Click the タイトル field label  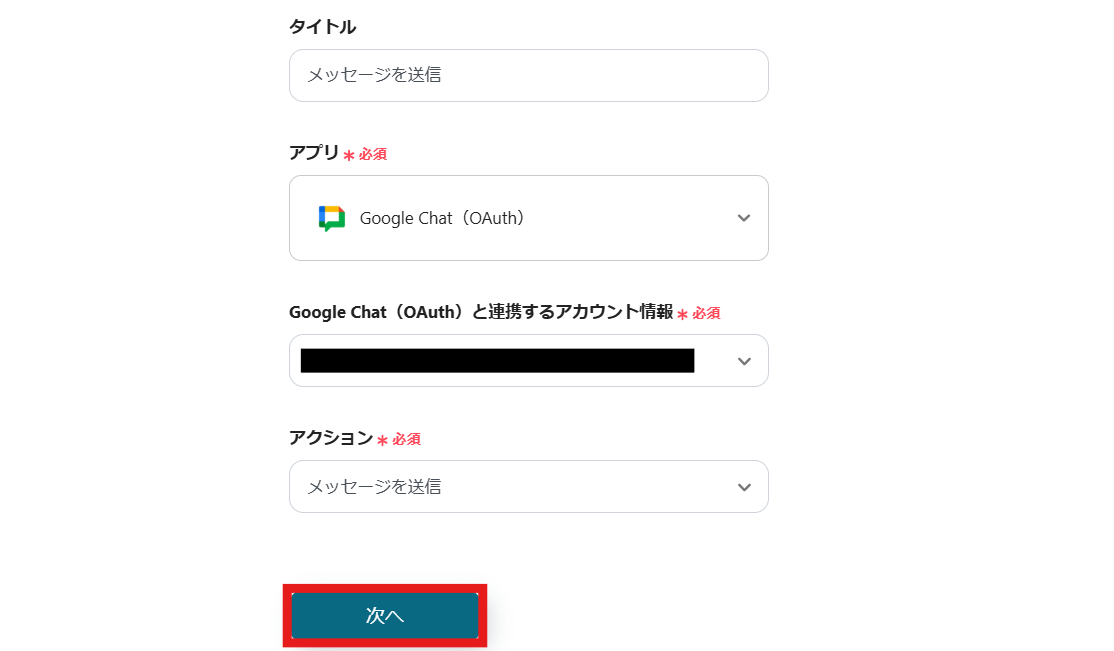click(322, 27)
